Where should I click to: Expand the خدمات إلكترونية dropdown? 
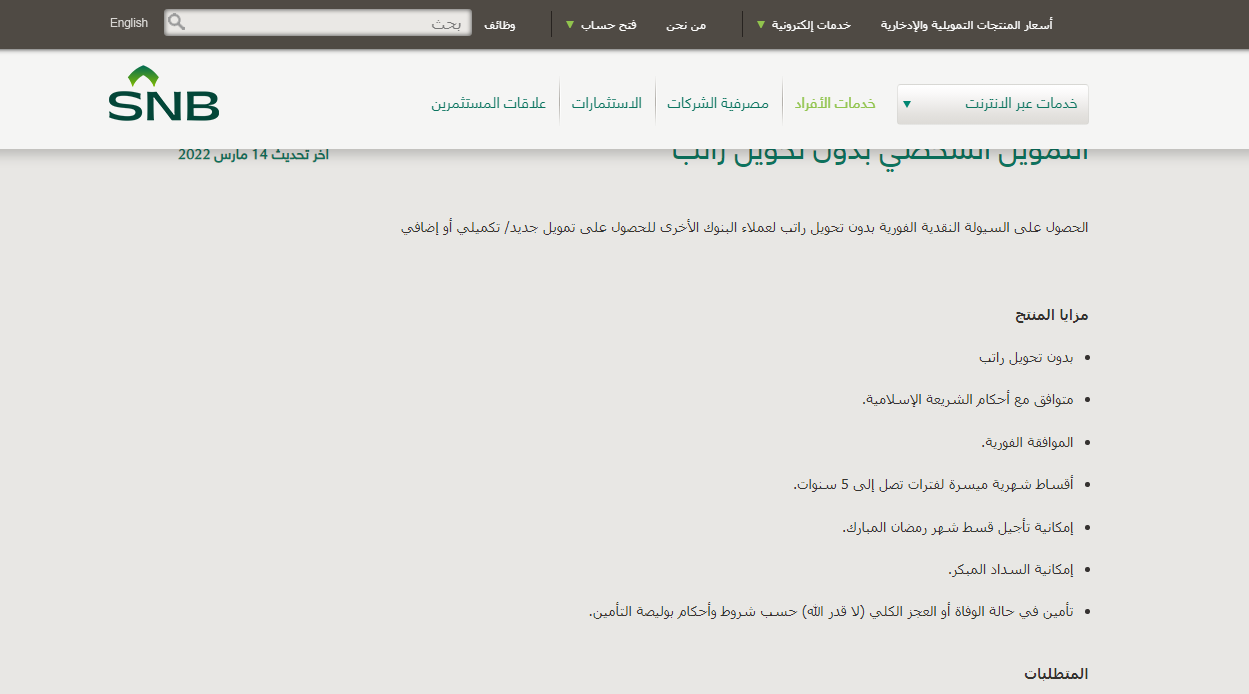pos(804,24)
